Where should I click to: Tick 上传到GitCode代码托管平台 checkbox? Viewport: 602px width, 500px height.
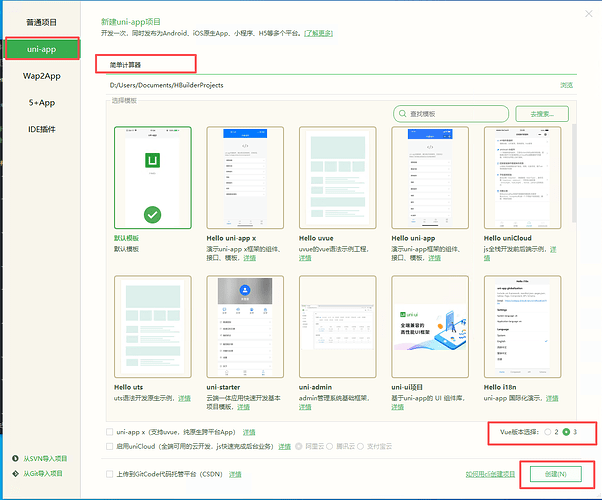[x=109, y=473]
